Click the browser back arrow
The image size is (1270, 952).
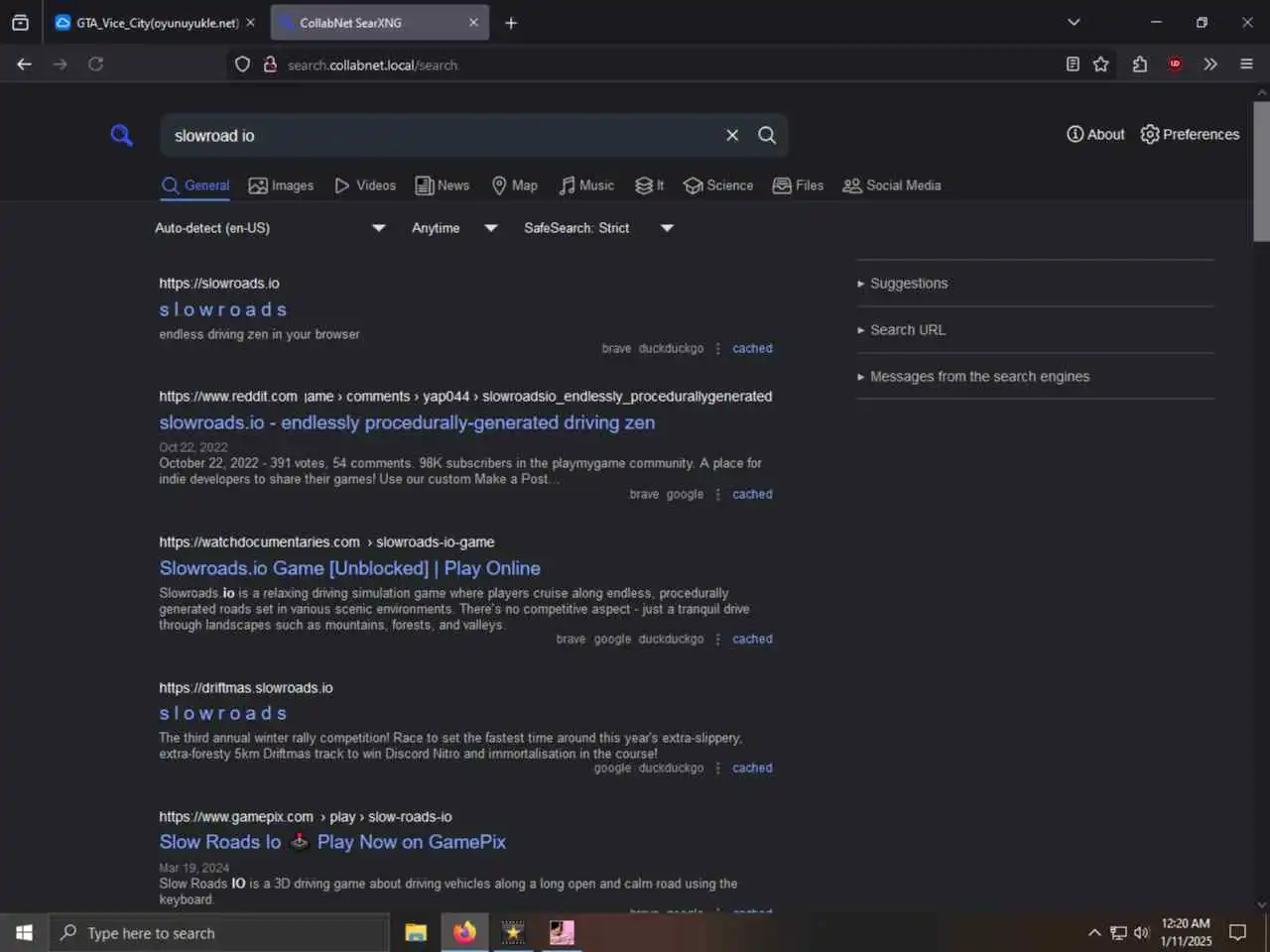coord(24,64)
